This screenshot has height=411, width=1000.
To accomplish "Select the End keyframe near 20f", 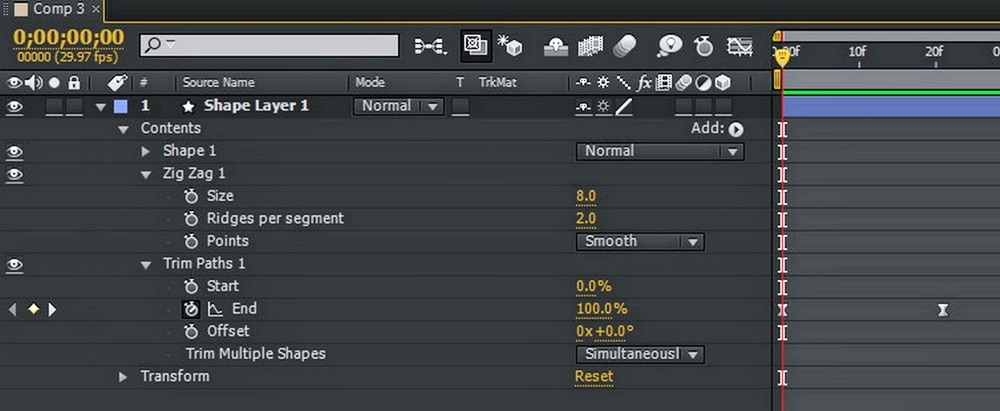I will (x=943, y=310).
